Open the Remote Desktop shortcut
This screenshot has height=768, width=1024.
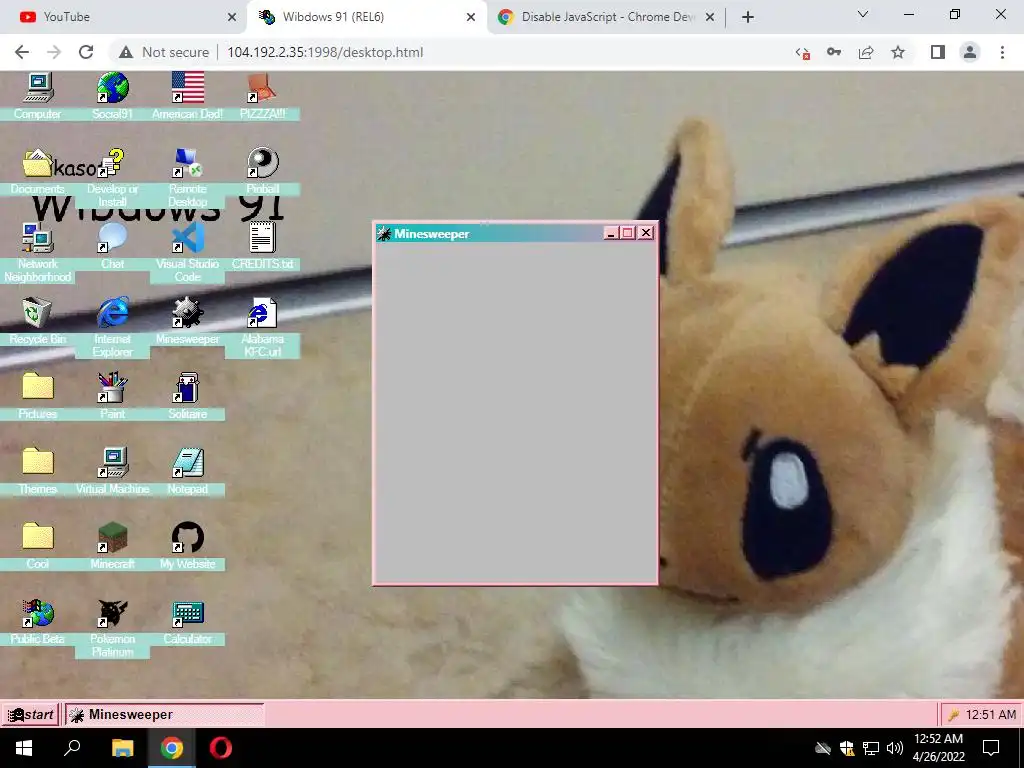(x=187, y=163)
